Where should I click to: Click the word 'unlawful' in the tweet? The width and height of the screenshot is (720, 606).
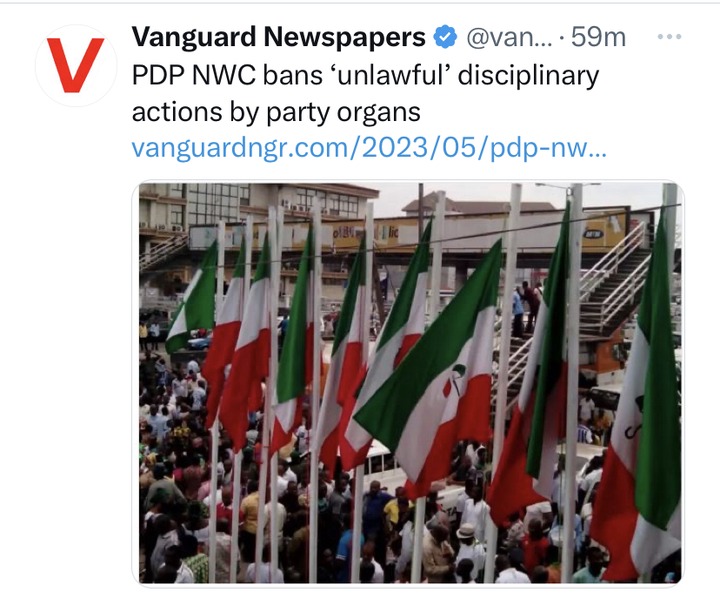(391, 75)
